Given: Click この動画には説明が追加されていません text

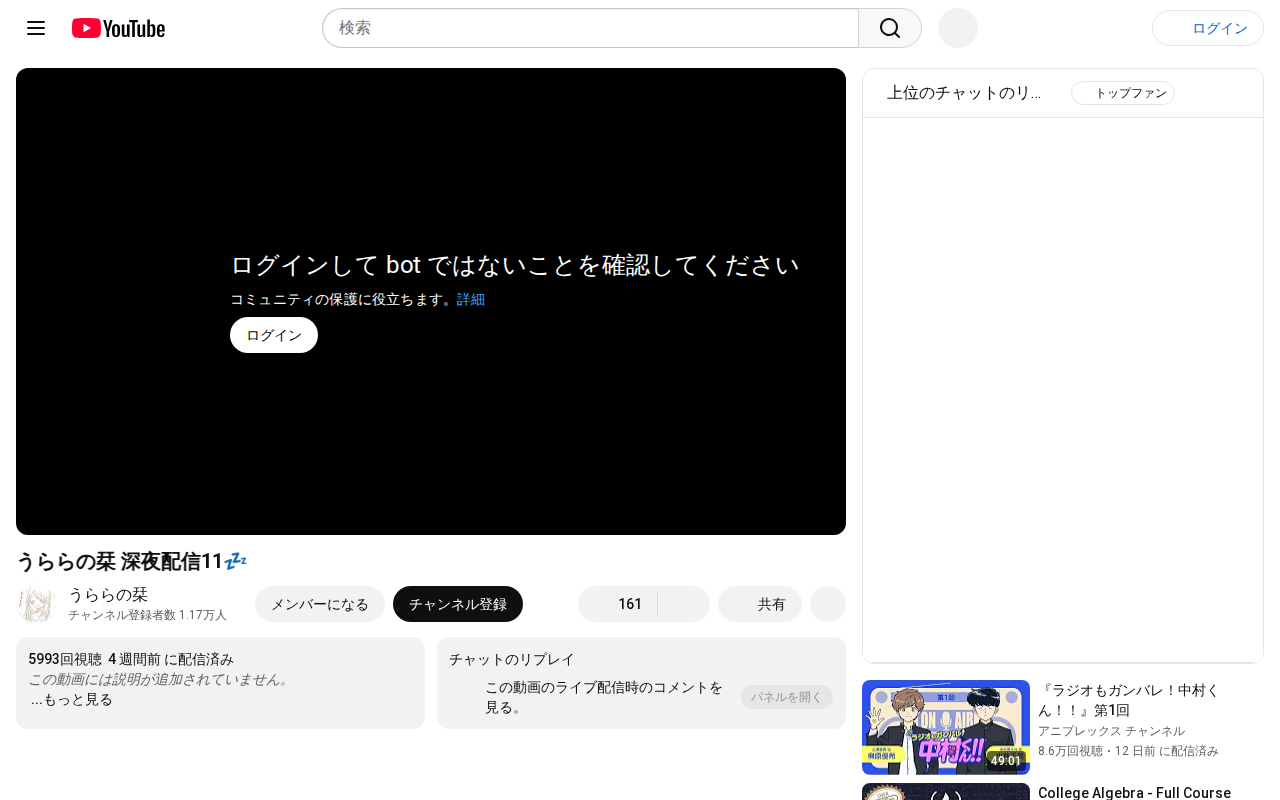Looking at the screenshot, I should point(160,679).
